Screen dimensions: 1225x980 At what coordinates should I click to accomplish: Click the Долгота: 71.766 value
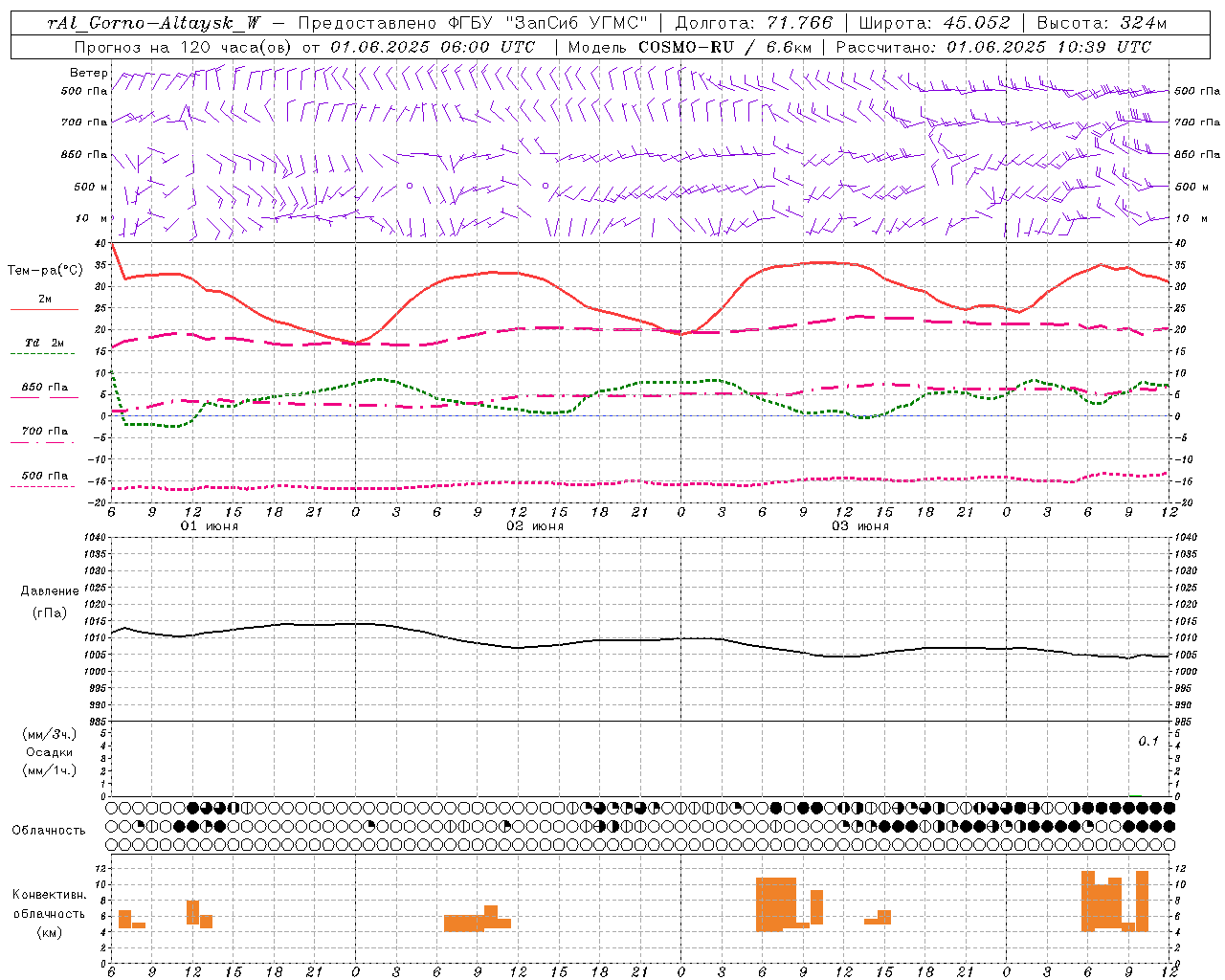754,23
